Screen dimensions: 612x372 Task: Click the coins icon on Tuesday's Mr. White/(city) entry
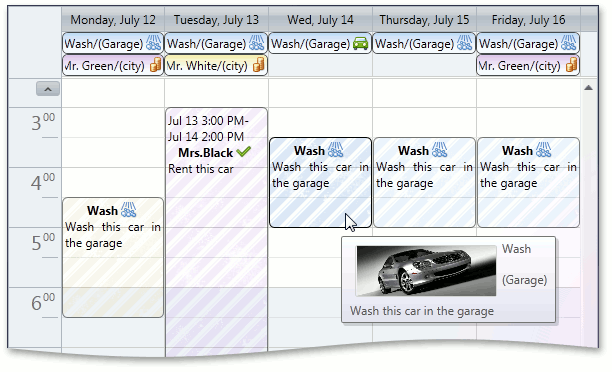[x=259, y=65]
